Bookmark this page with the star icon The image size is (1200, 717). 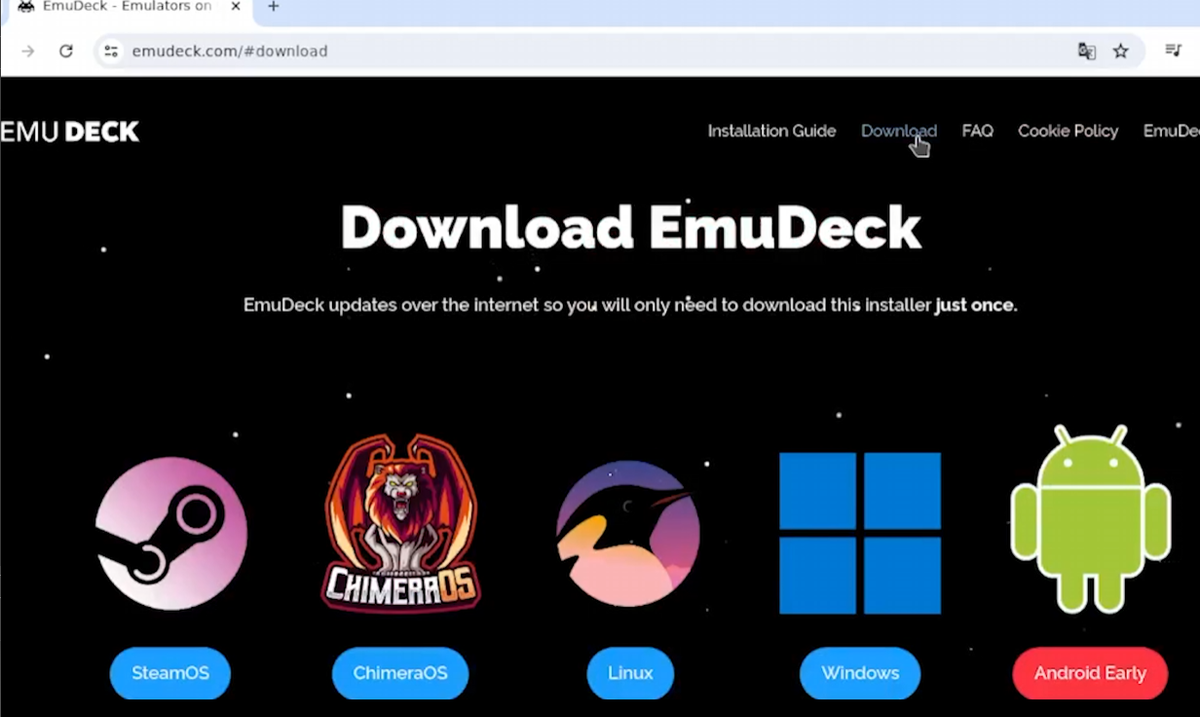(x=1121, y=51)
